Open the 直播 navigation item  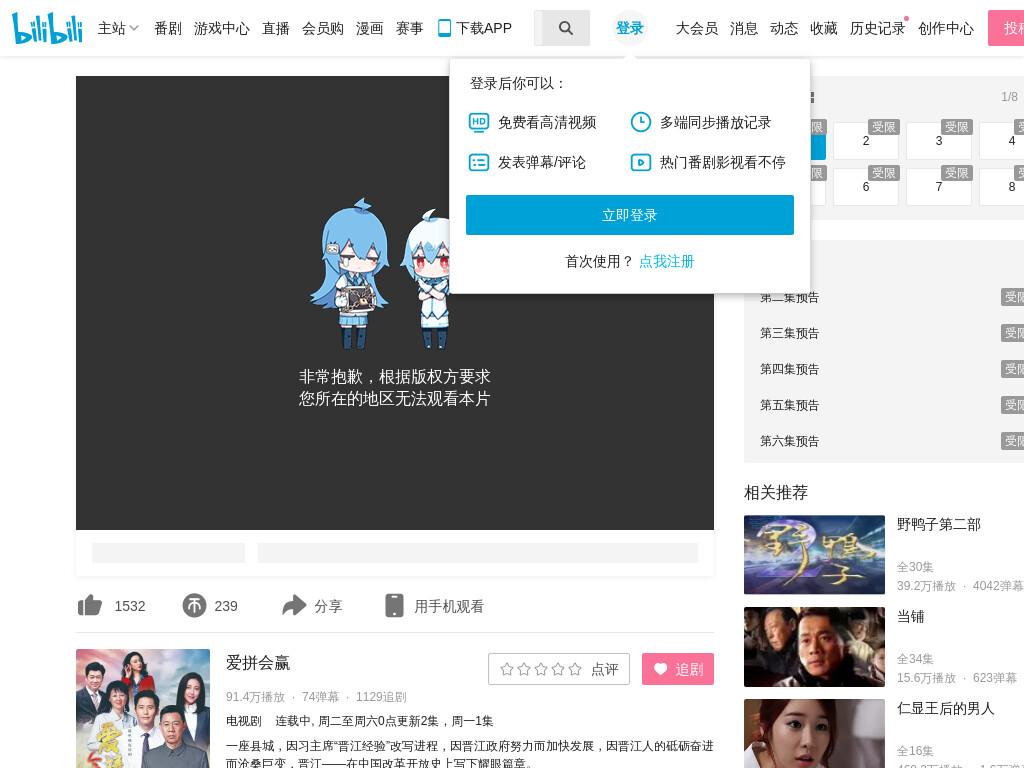point(276,28)
